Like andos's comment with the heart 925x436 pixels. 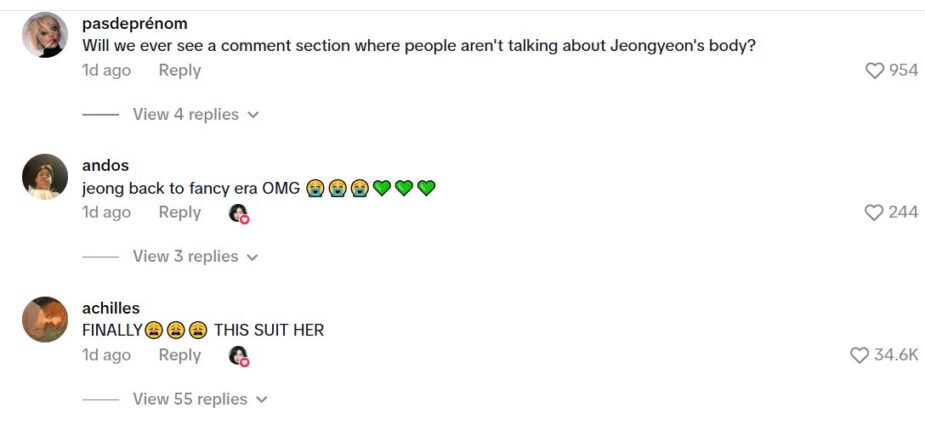[x=874, y=212]
